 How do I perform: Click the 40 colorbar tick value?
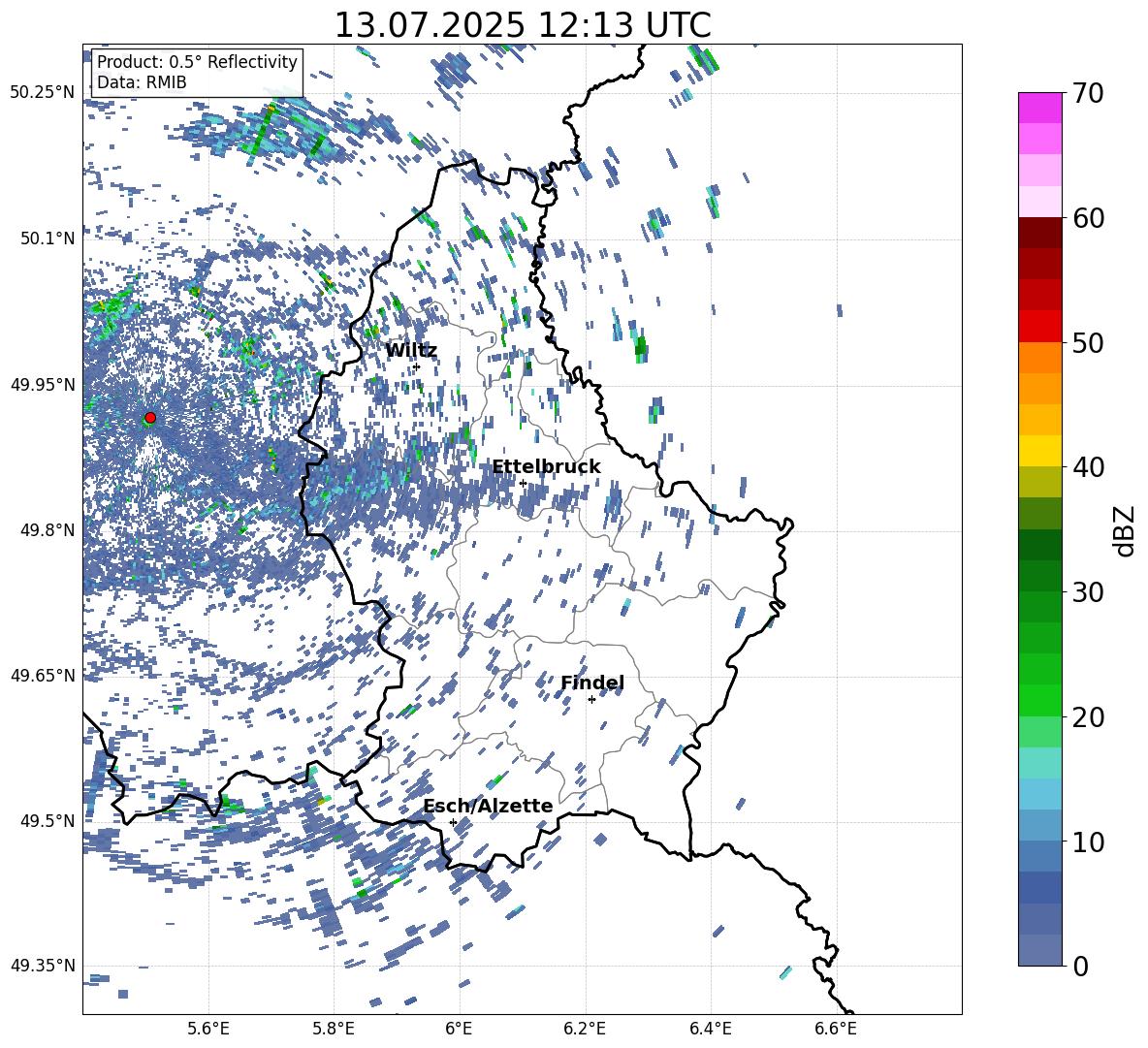[1088, 467]
